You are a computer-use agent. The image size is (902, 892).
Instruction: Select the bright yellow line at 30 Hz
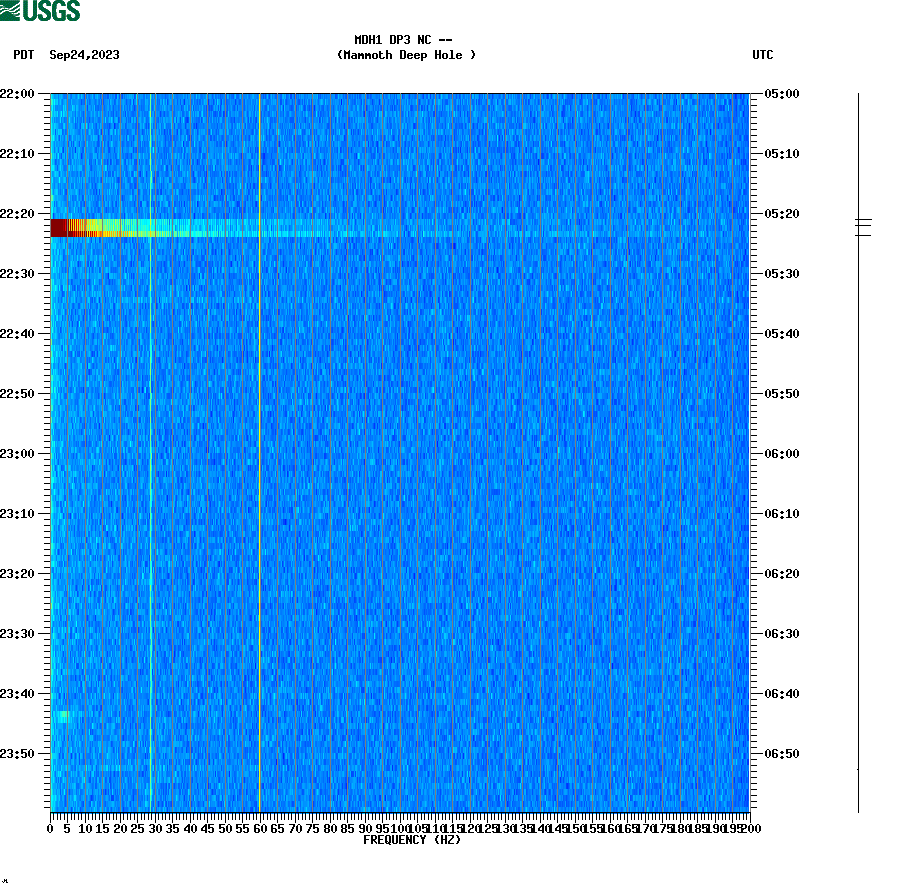click(x=150, y=450)
